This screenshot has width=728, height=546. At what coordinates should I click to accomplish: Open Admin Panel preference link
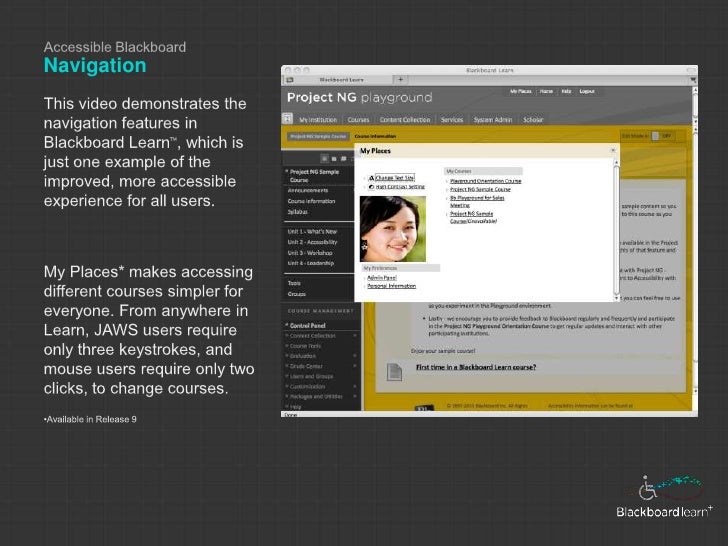[x=382, y=278]
